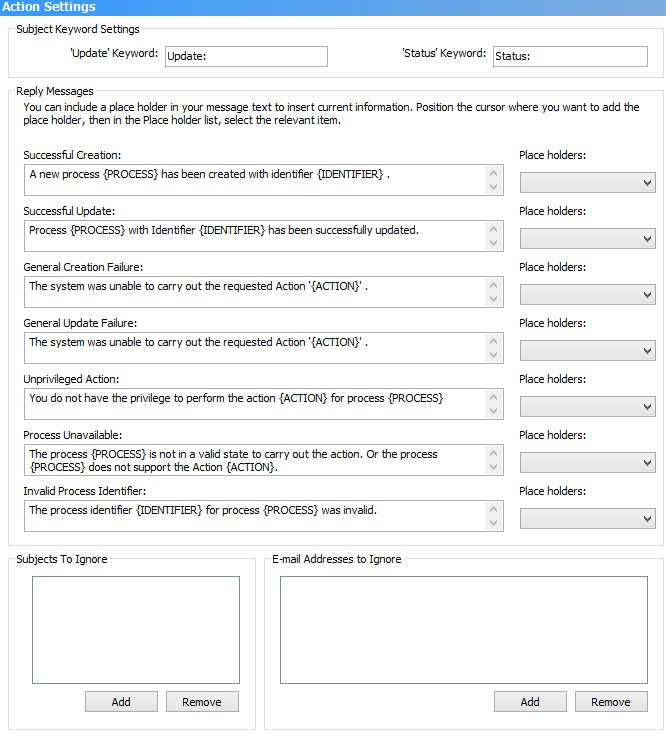This screenshot has width=666, height=733.
Task: Click the up arrow of Invalid Process Identifier scrollbar
Action: click(x=494, y=509)
